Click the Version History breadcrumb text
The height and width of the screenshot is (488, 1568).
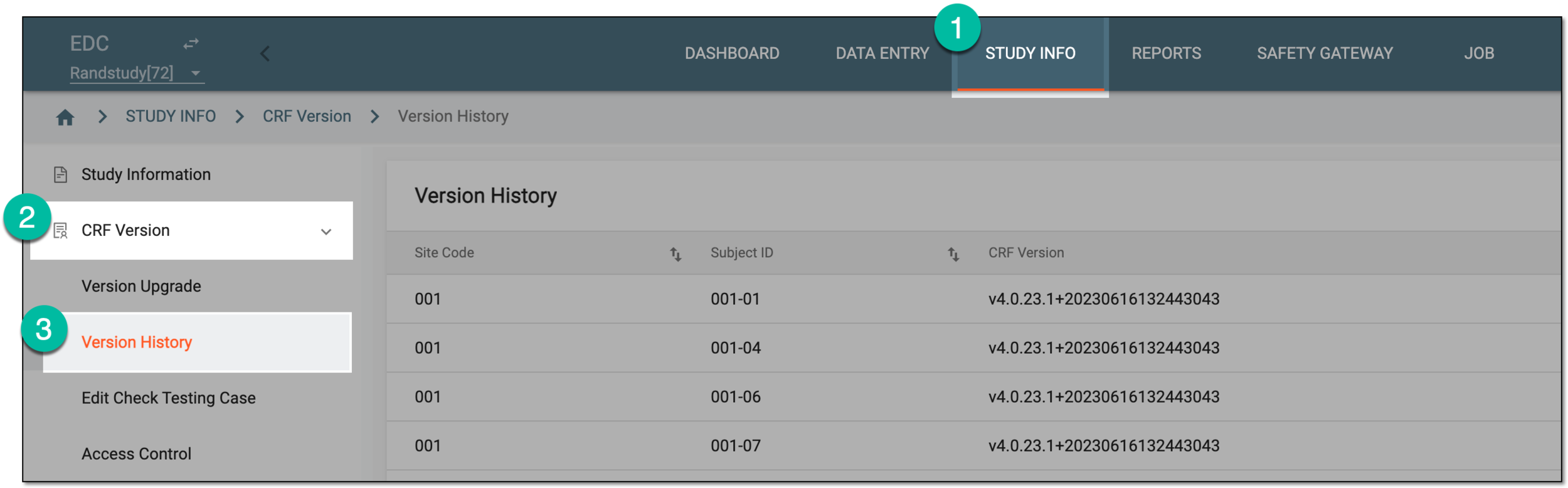pyautogui.click(x=453, y=117)
